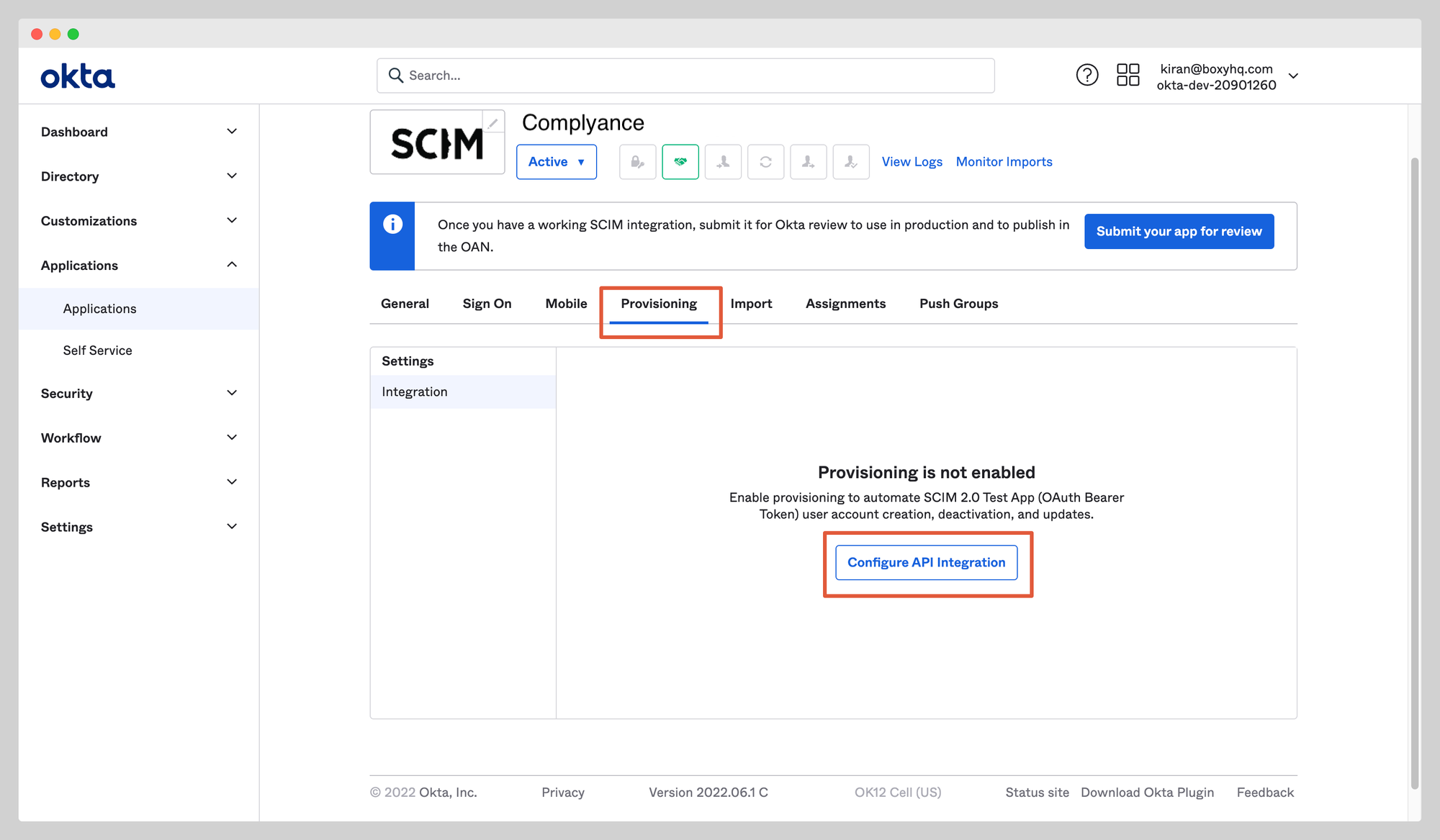Collapse the Applications sidebar section
Viewport: 1440px width, 840px height.
(138, 266)
